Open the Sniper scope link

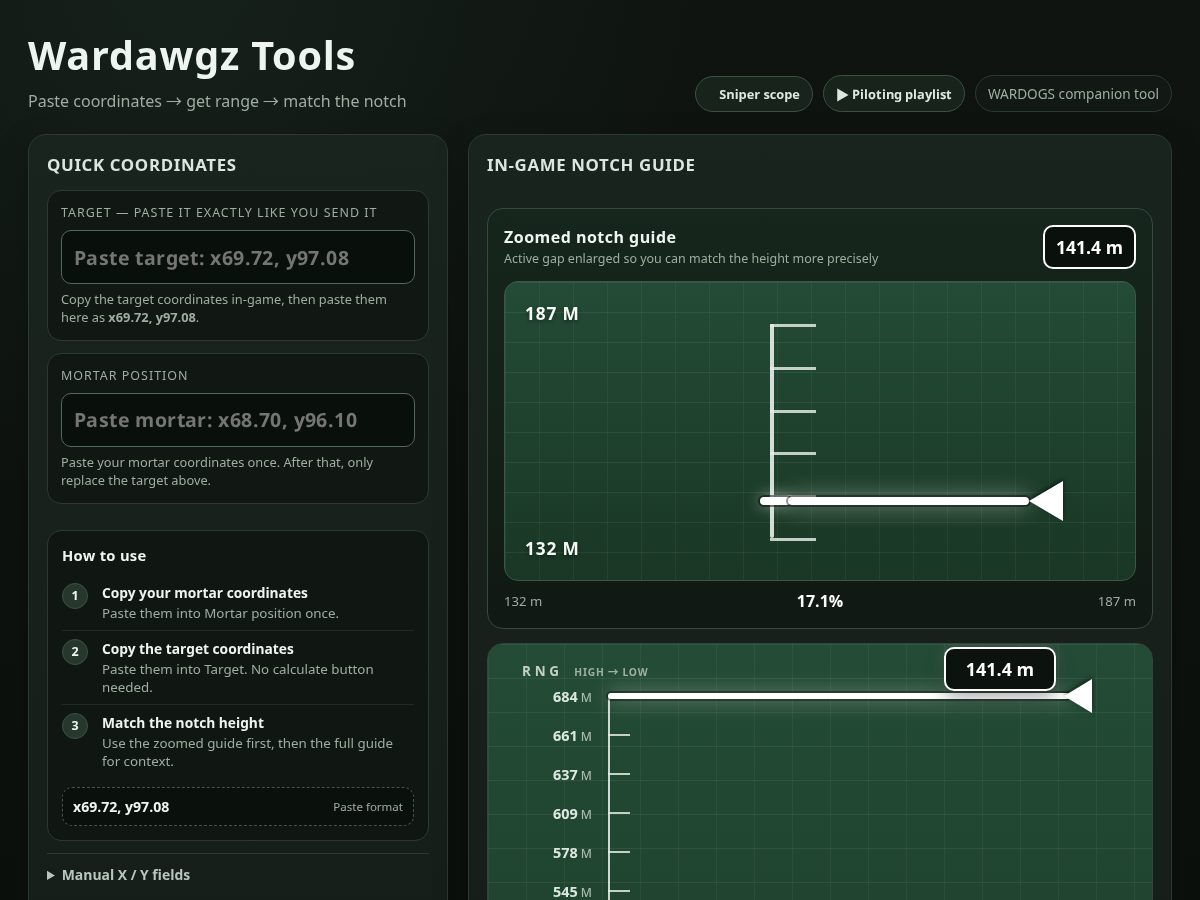[x=754, y=94]
